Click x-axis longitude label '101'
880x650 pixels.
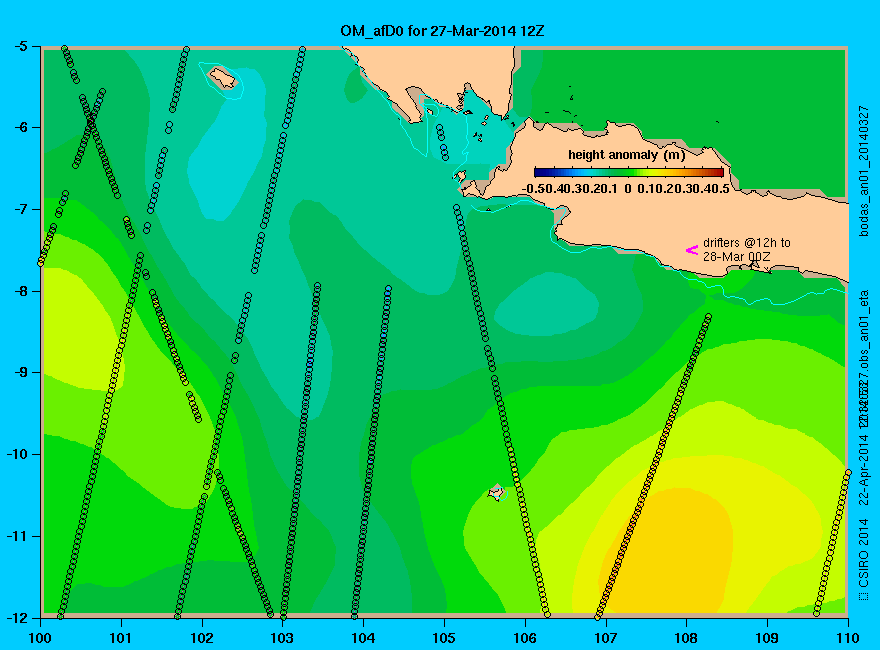pyautogui.click(x=121, y=638)
